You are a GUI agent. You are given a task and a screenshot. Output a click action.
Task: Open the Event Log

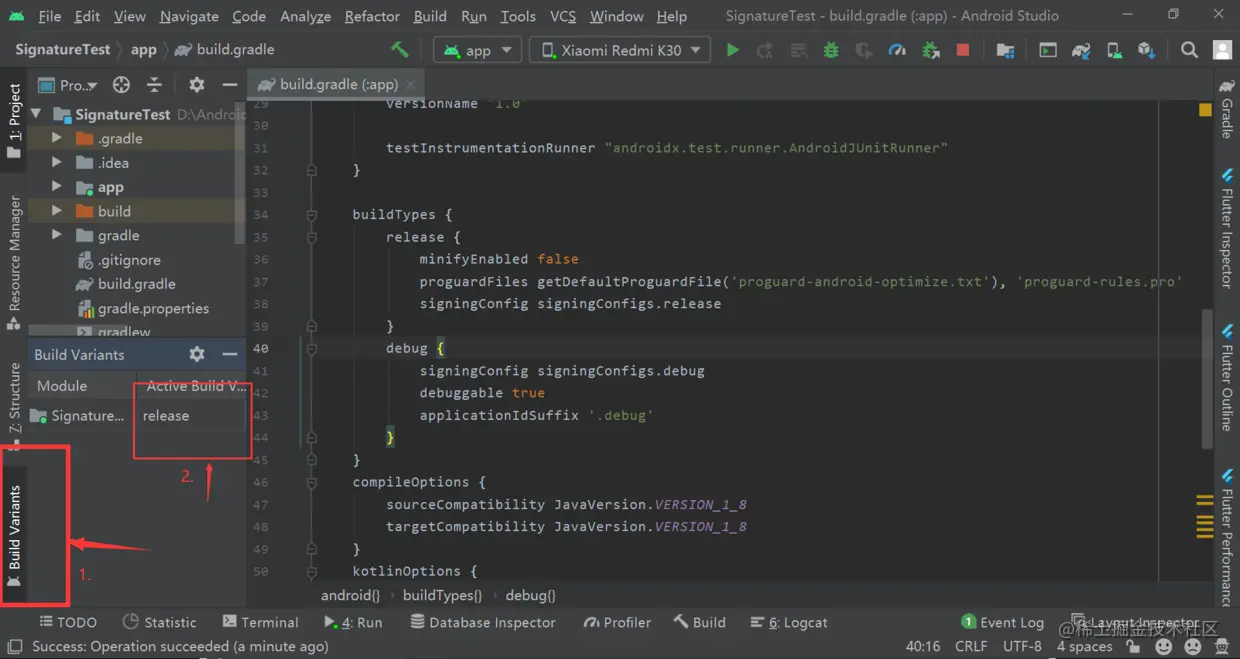coord(1002,622)
